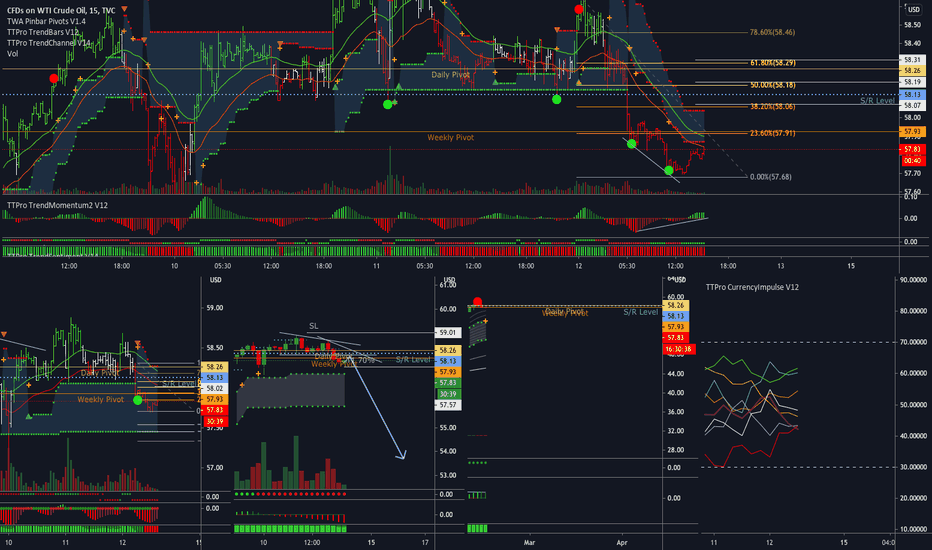
Task: Click the 61.80%(58.29) Fibonacci label
Action: click(773, 62)
